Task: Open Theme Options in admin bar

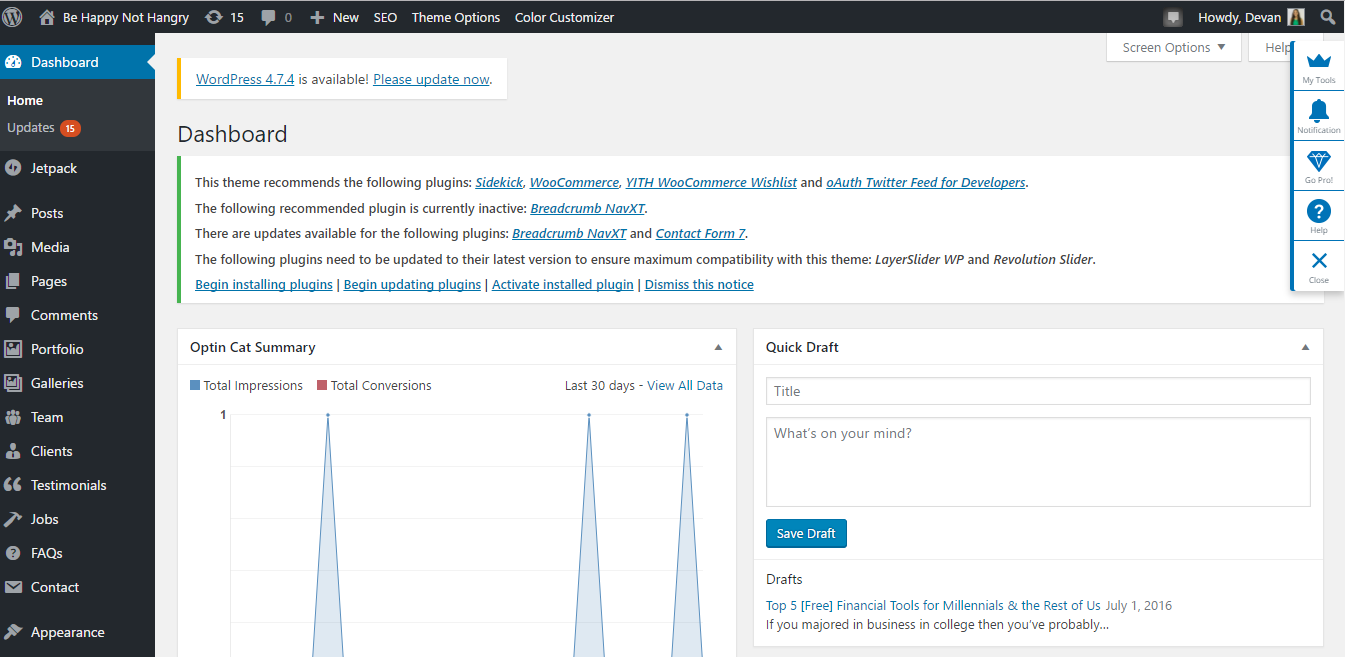Action: (x=456, y=17)
